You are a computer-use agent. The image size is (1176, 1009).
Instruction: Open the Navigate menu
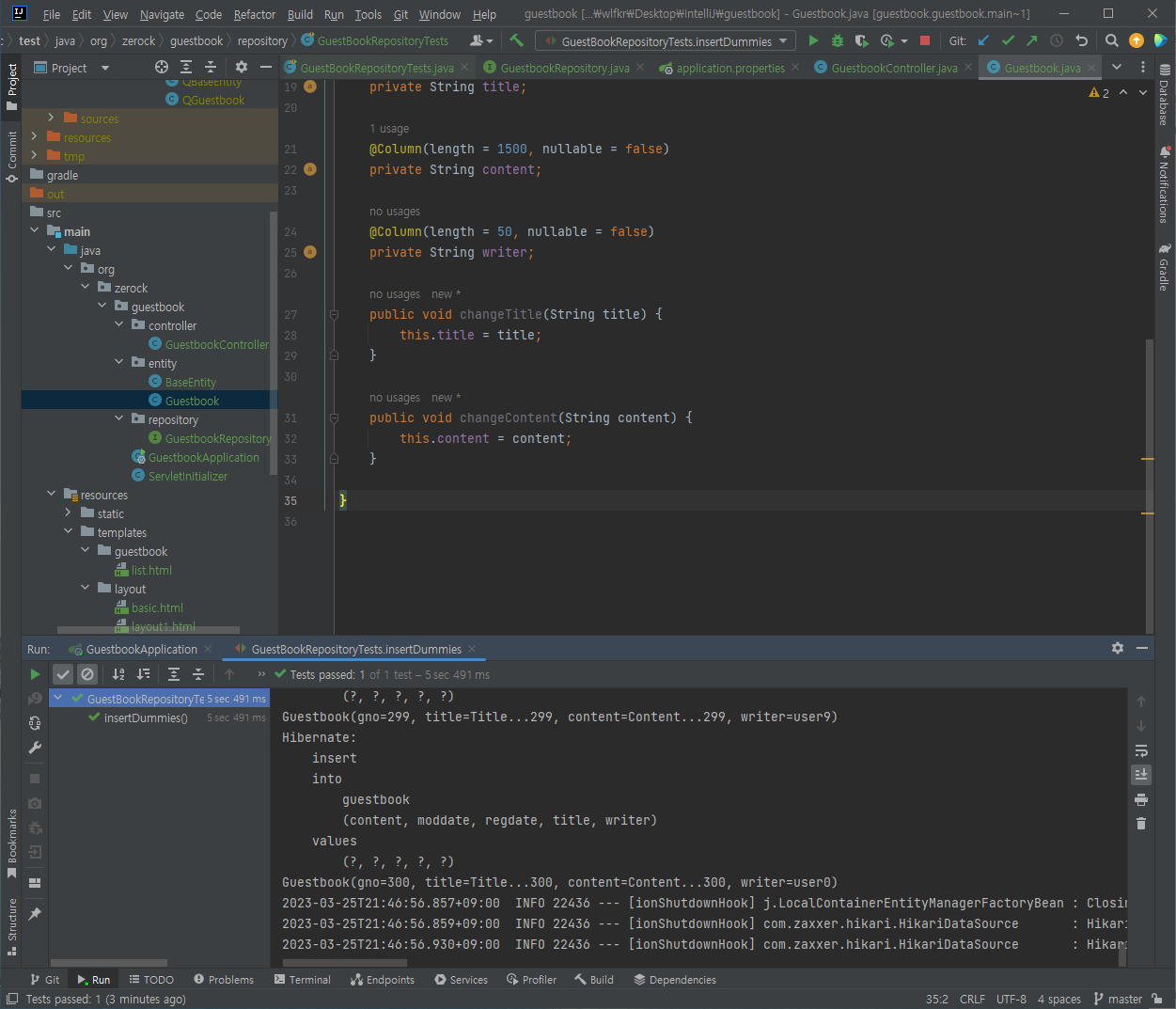(x=162, y=14)
